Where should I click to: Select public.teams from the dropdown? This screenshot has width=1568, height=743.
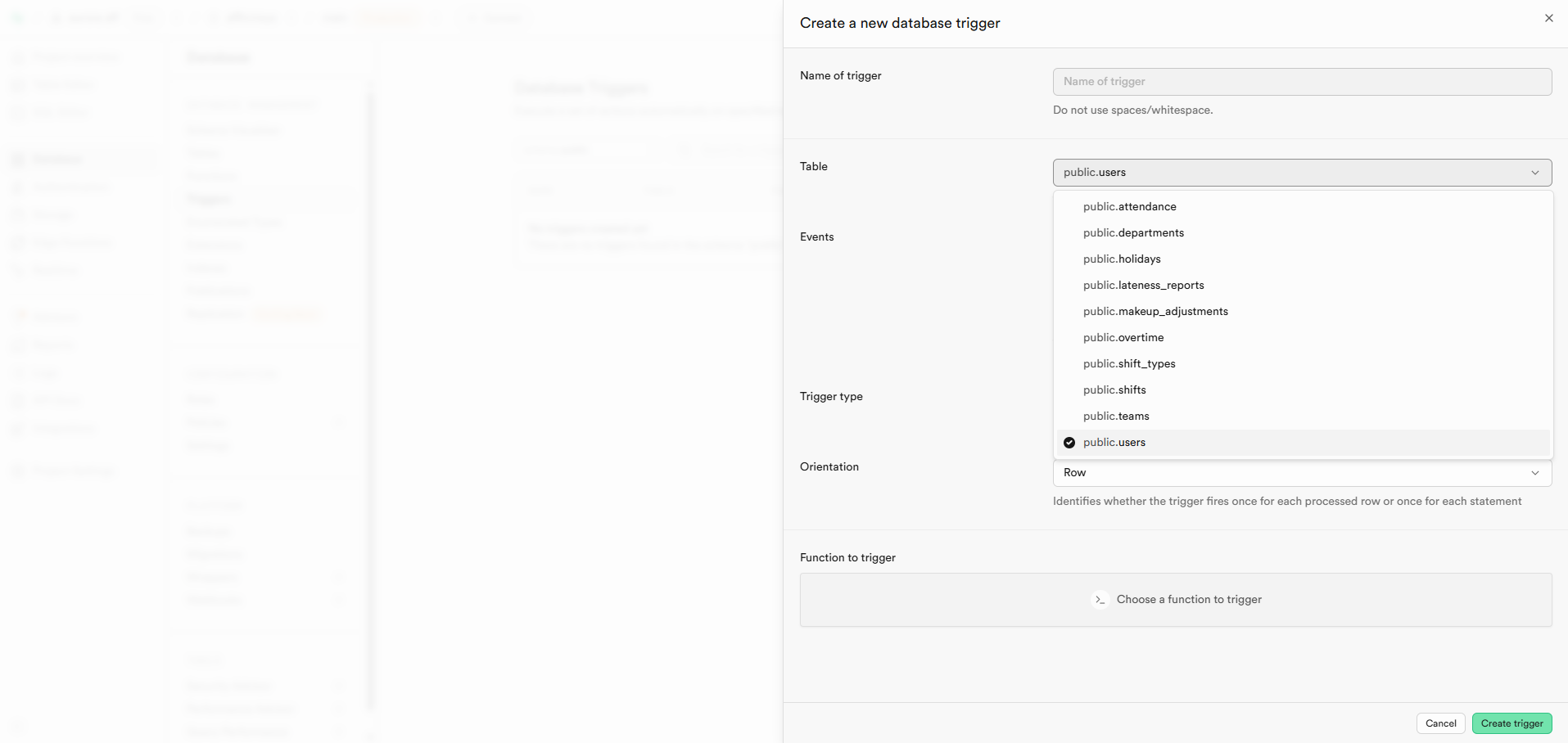[1116, 417]
